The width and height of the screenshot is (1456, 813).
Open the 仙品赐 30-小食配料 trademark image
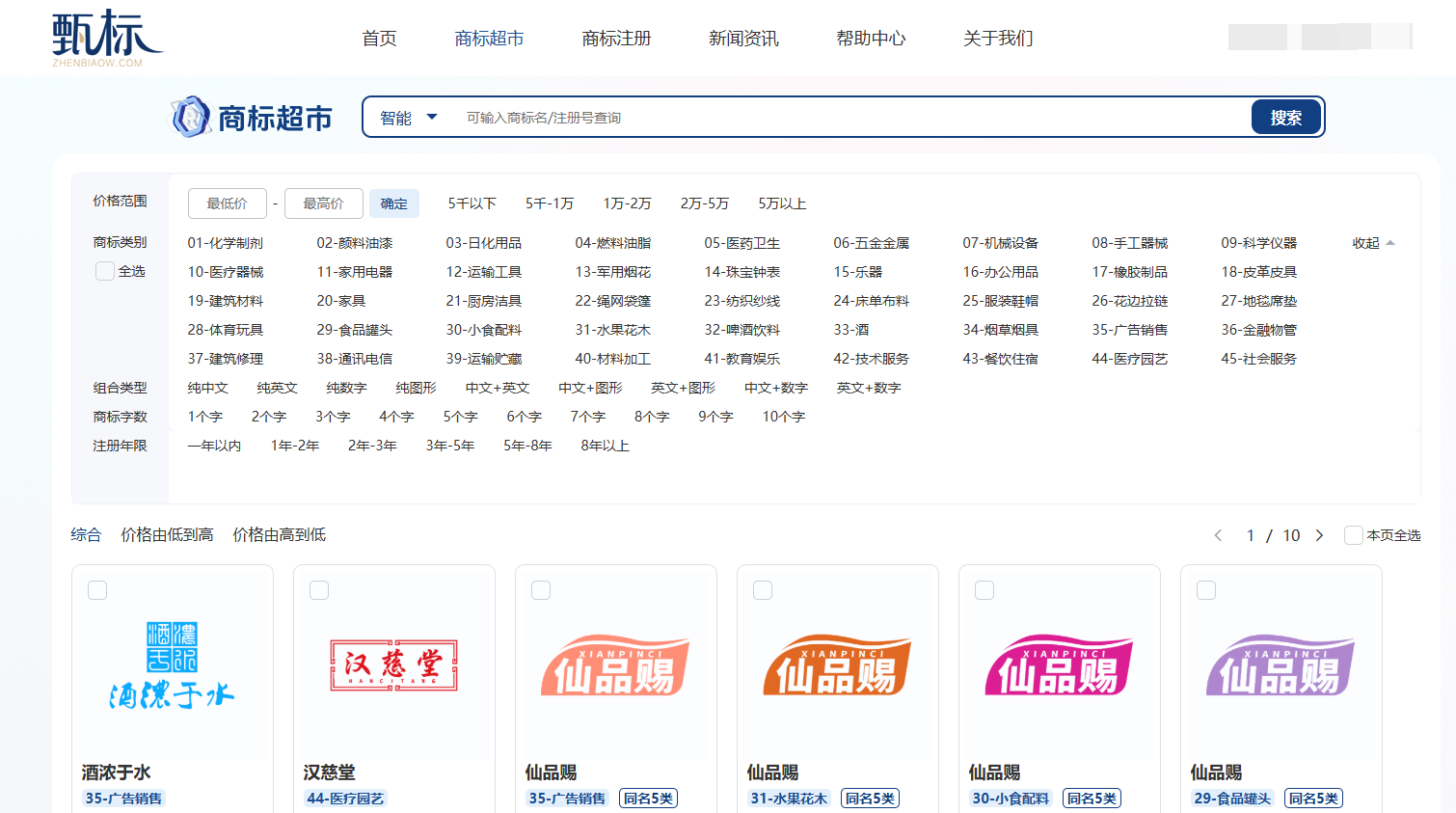point(1059,665)
